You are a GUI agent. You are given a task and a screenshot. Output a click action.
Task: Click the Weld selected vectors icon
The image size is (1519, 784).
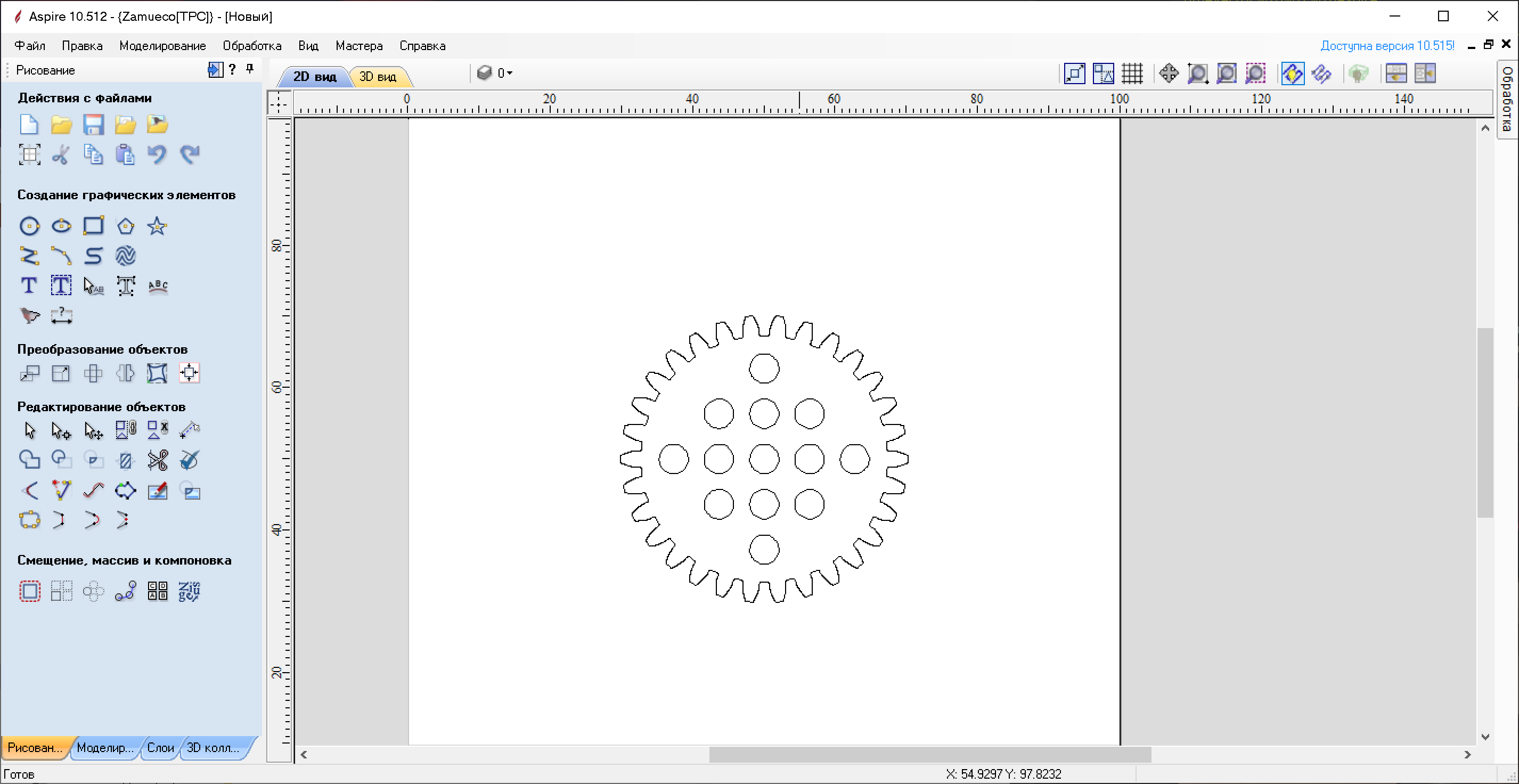click(29, 460)
